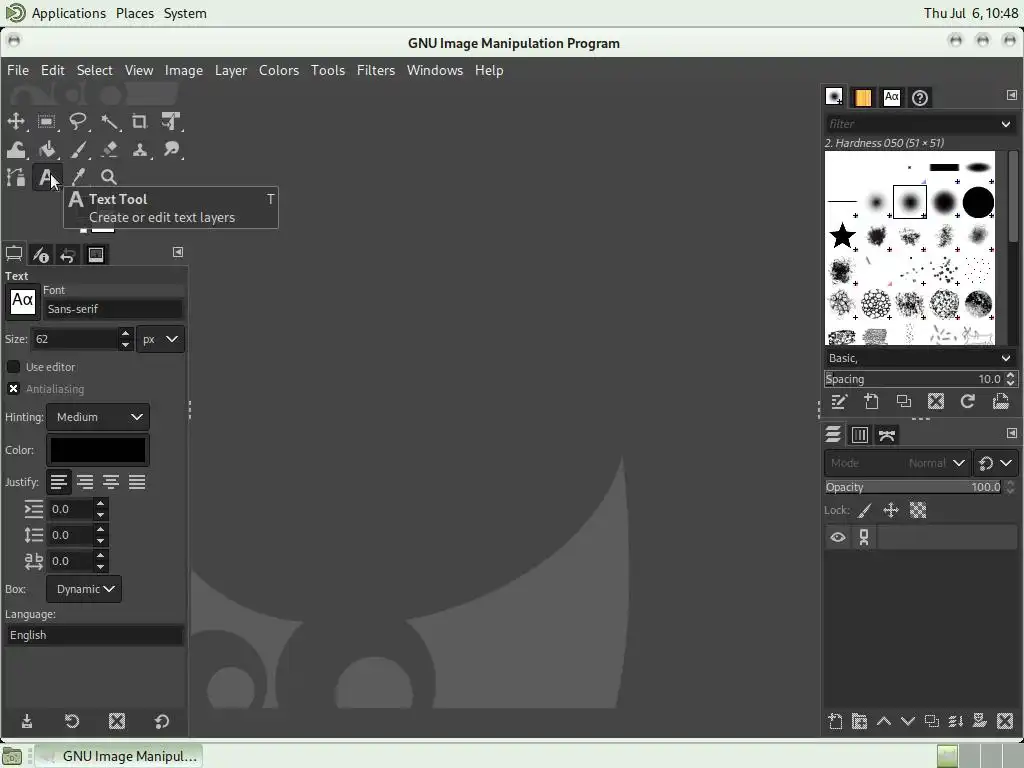The width and height of the screenshot is (1024, 768).
Task: Toggle lock position and size
Action: pyautogui.click(x=891, y=510)
